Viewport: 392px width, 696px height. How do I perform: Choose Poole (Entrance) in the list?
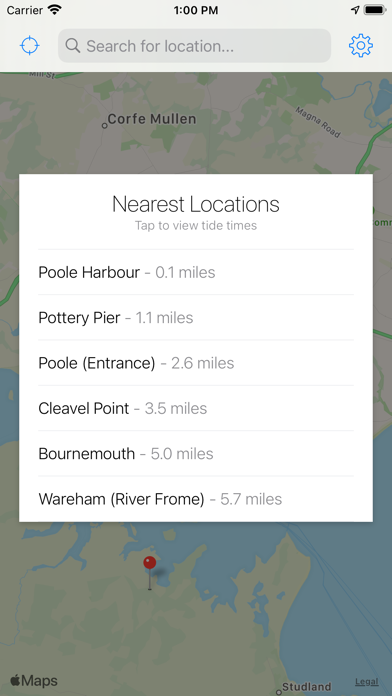[196, 363]
